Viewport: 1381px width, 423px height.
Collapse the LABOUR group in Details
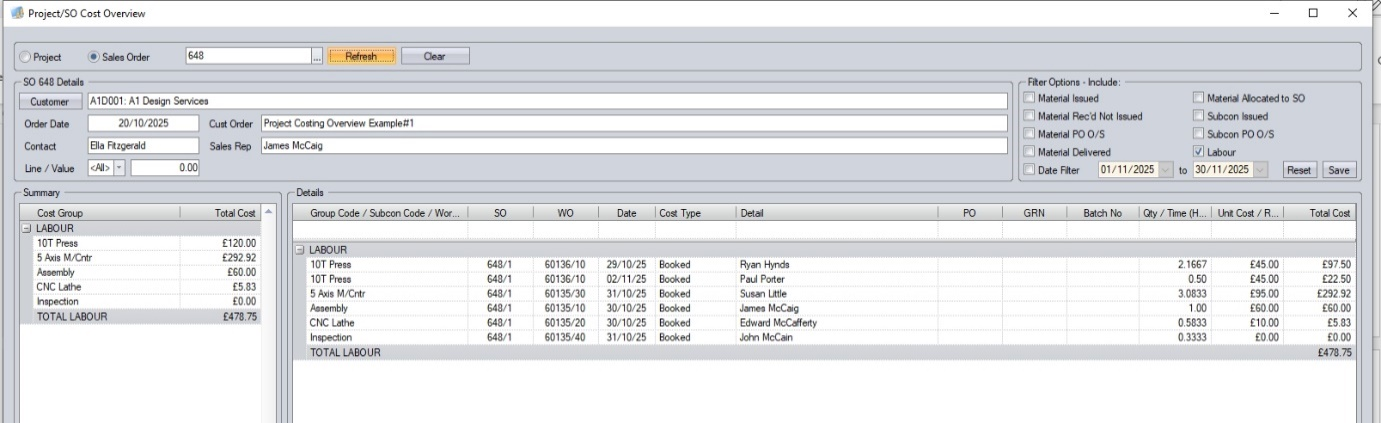point(299,249)
